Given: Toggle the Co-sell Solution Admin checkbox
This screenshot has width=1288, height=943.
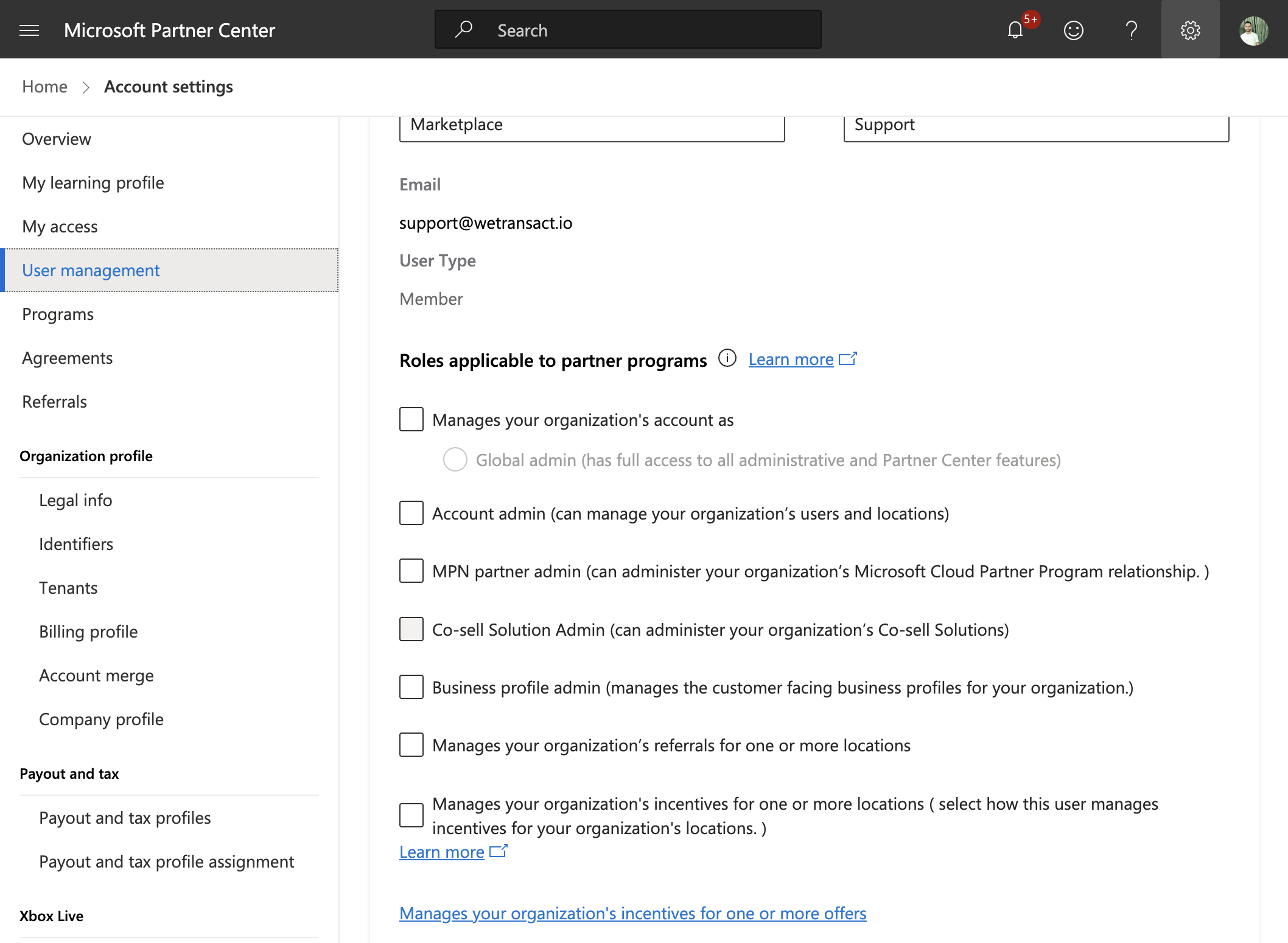Looking at the screenshot, I should click(411, 629).
